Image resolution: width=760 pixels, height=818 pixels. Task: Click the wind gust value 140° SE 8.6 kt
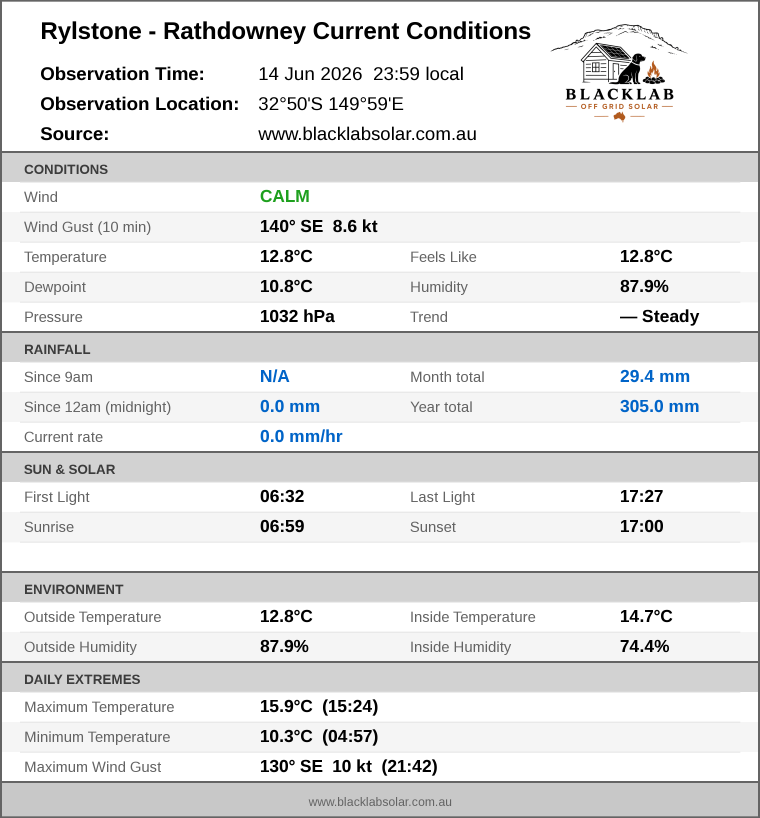pyautogui.click(x=319, y=226)
